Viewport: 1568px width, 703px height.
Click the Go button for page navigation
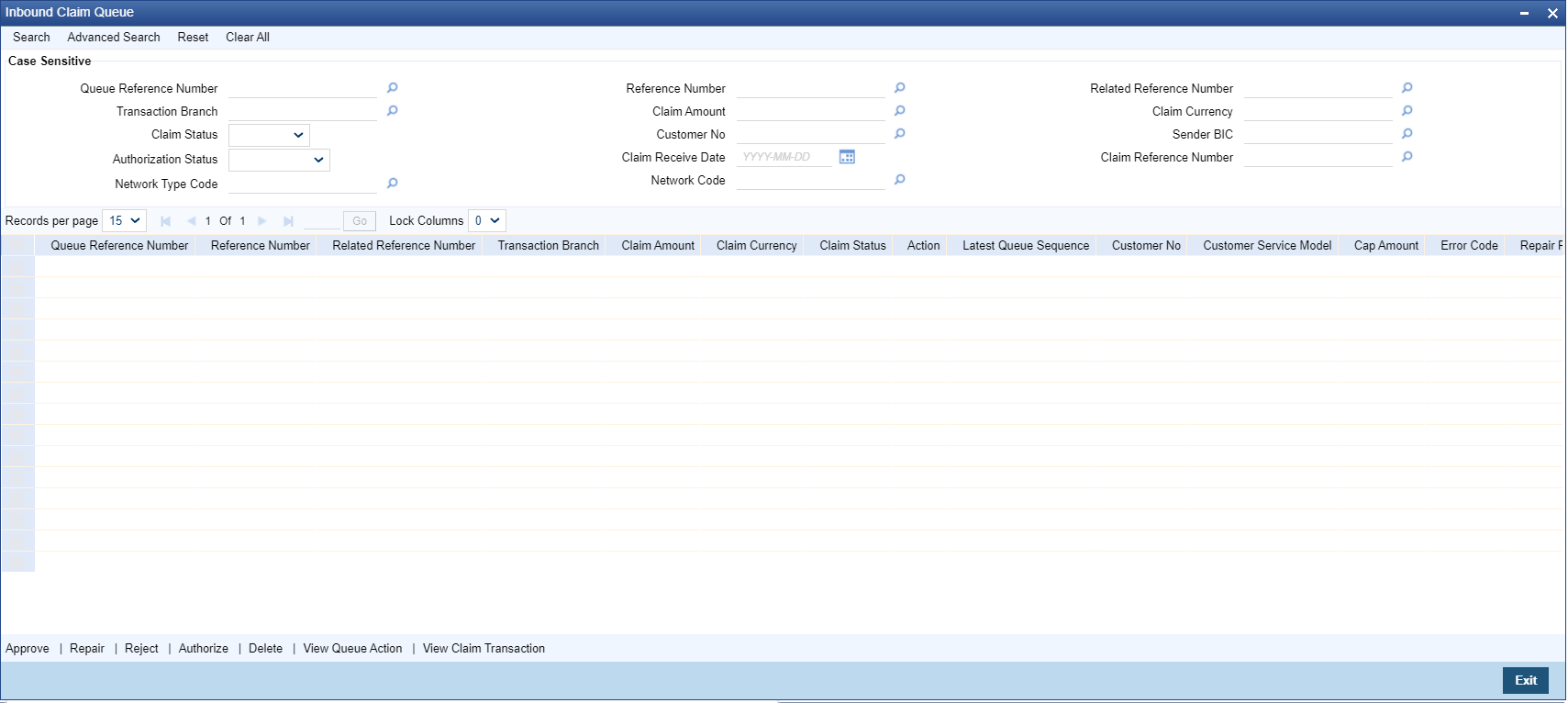(360, 221)
